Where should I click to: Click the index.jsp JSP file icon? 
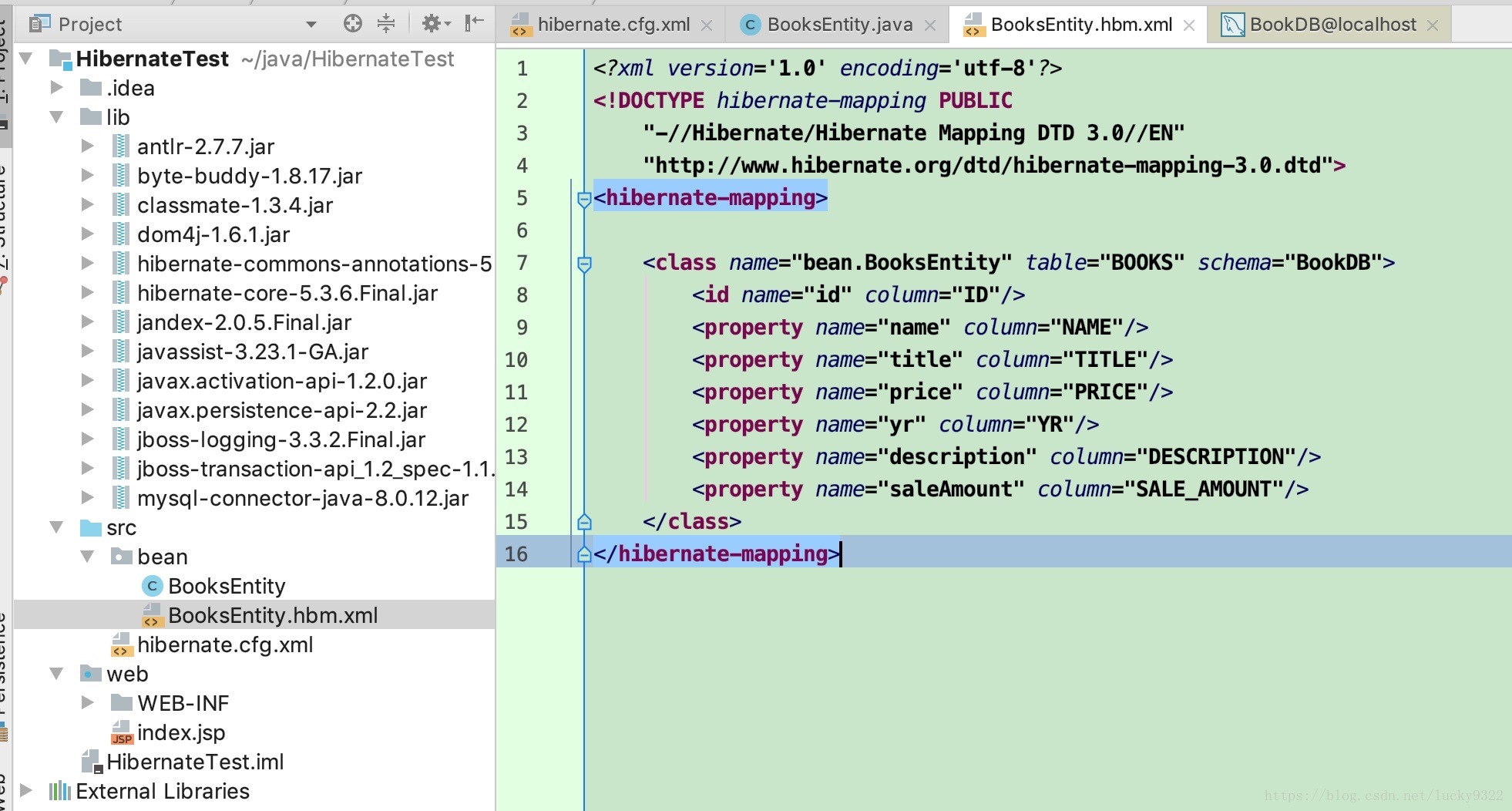(x=122, y=732)
